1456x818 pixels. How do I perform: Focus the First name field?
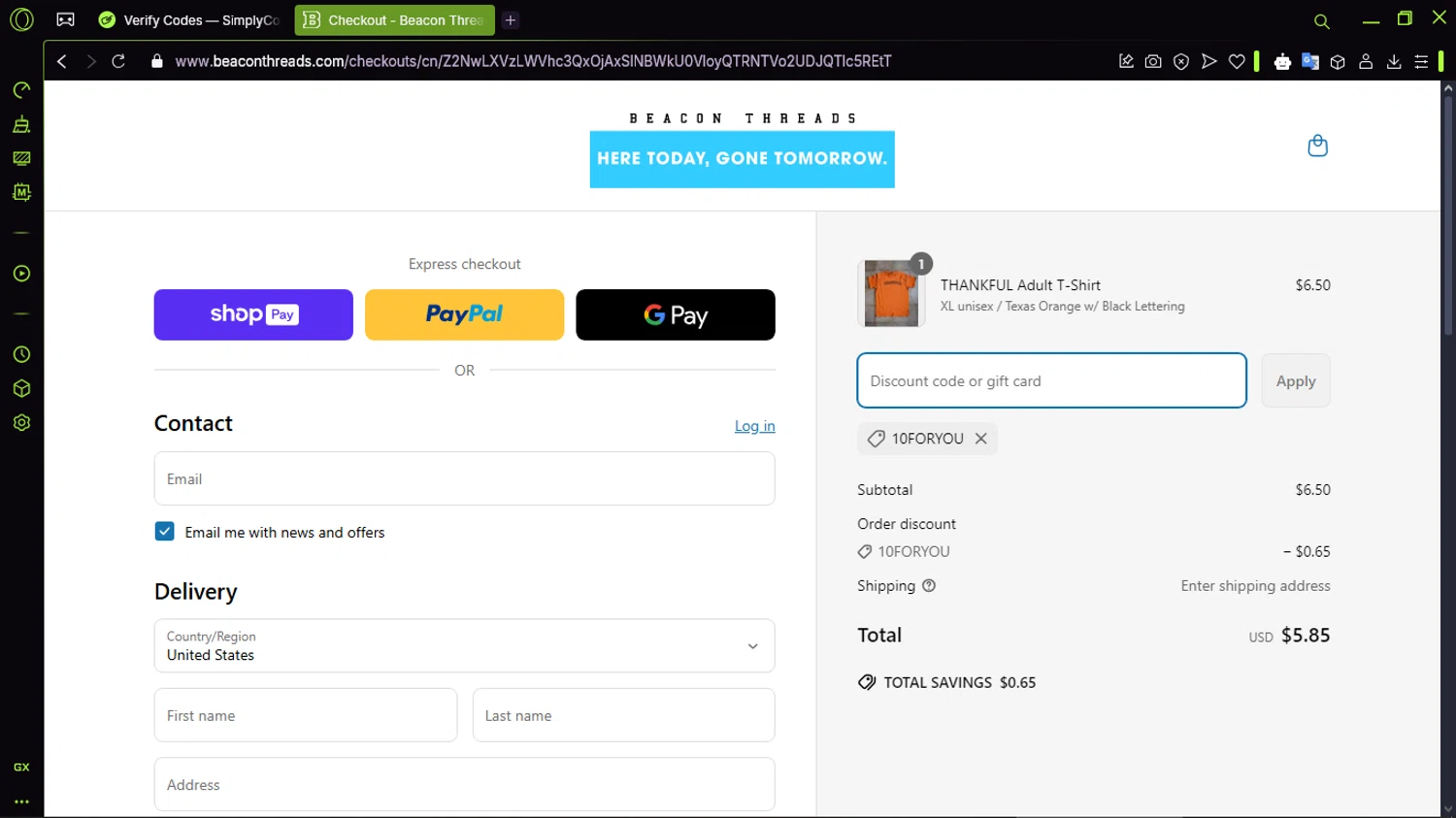pos(306,715)
